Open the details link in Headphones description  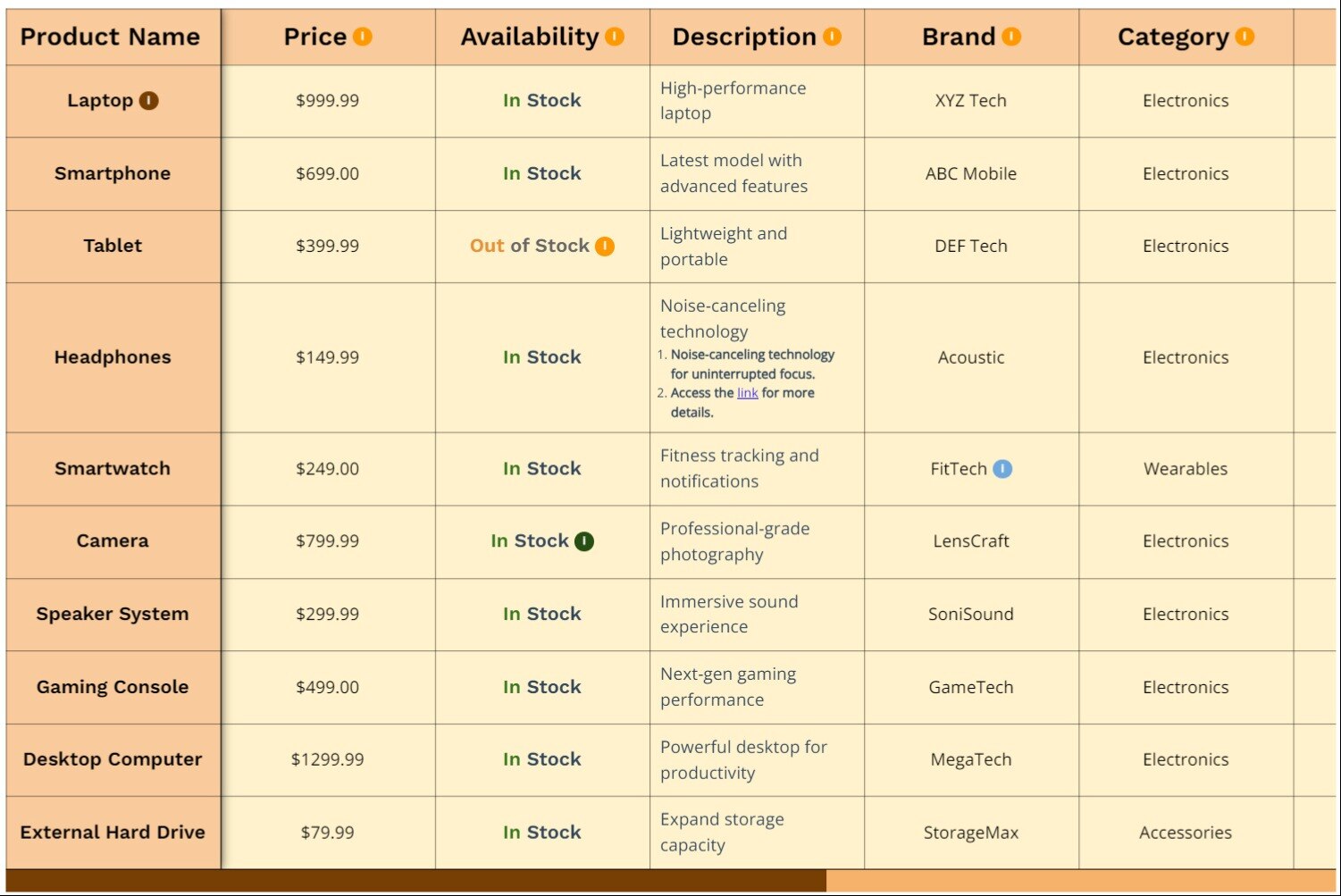(747, 393)
